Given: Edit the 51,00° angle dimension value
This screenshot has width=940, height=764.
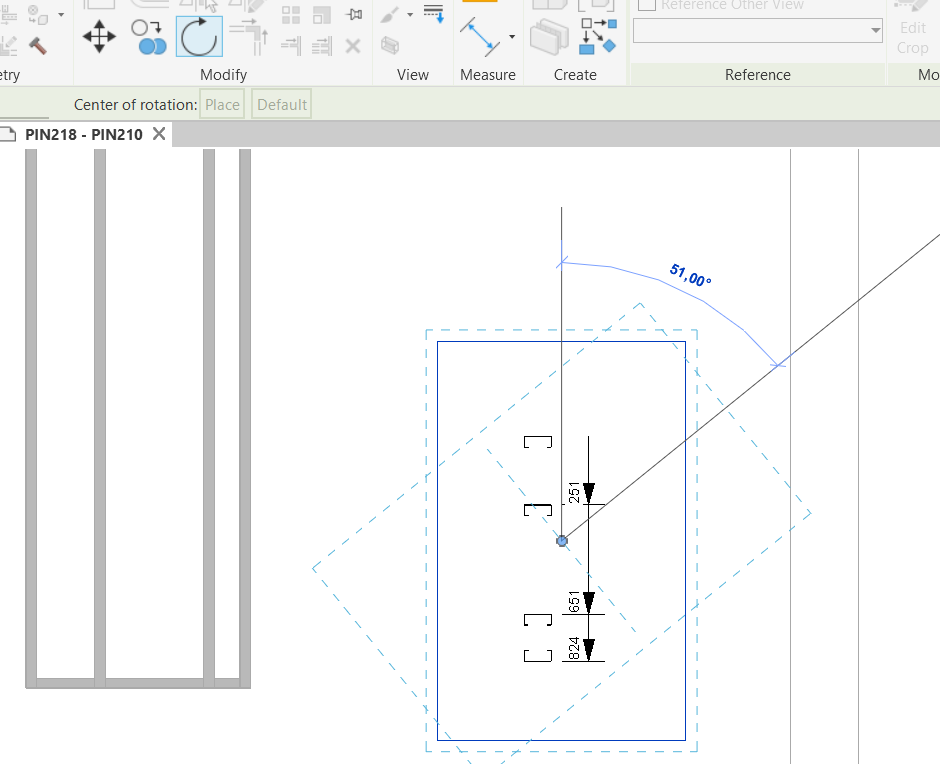Looking at the screenshot, I should [690, 272].
